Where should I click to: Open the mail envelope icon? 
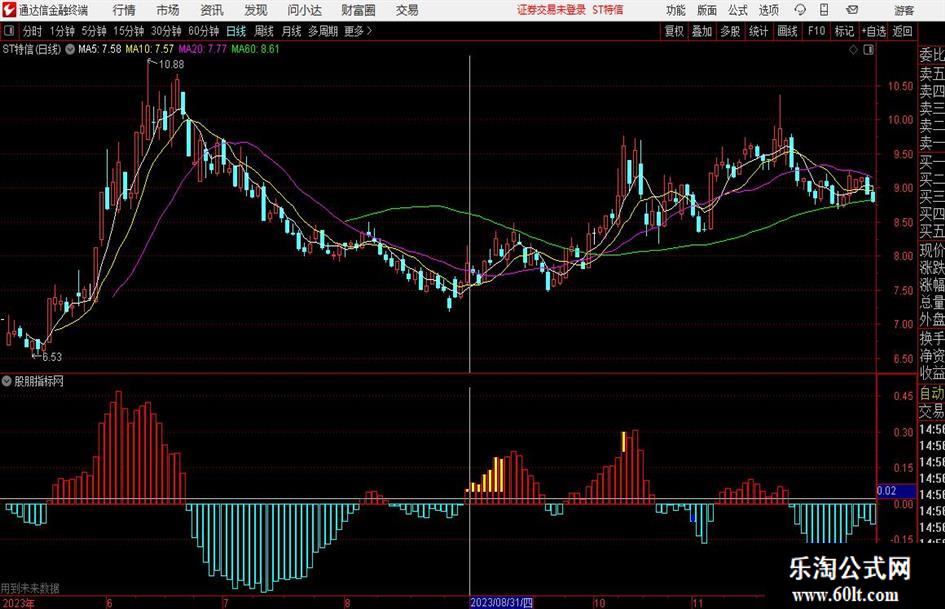[x=852, y=10]
